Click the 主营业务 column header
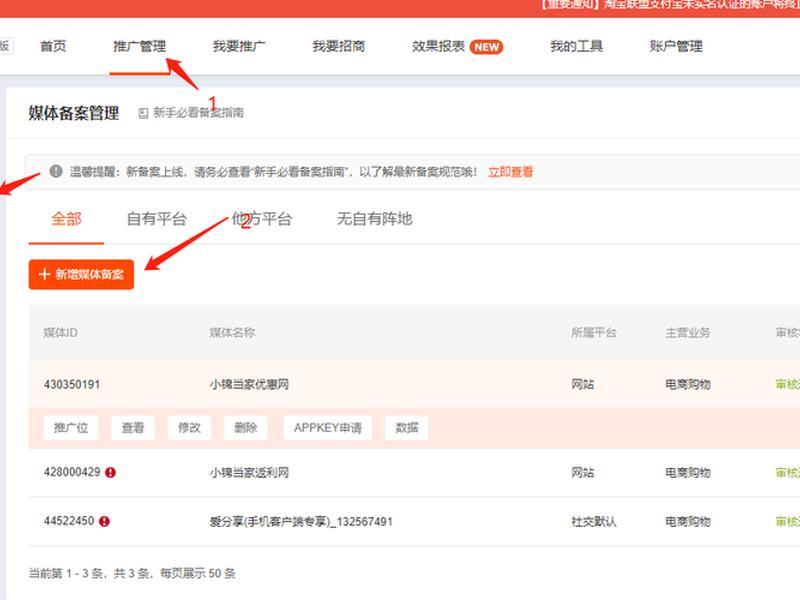 [688, 333]
